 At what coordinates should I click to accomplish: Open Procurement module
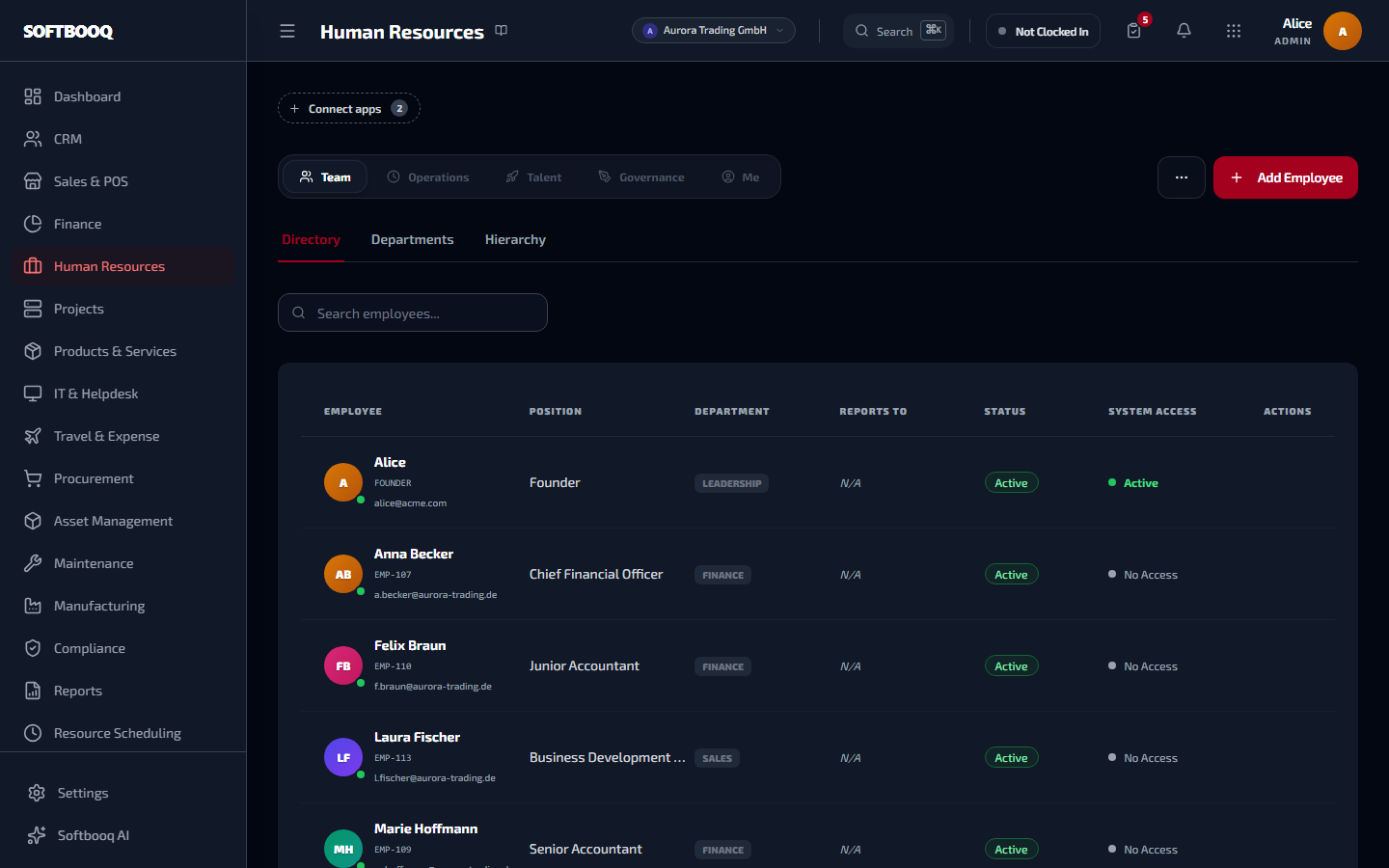(x=123, y=478)
